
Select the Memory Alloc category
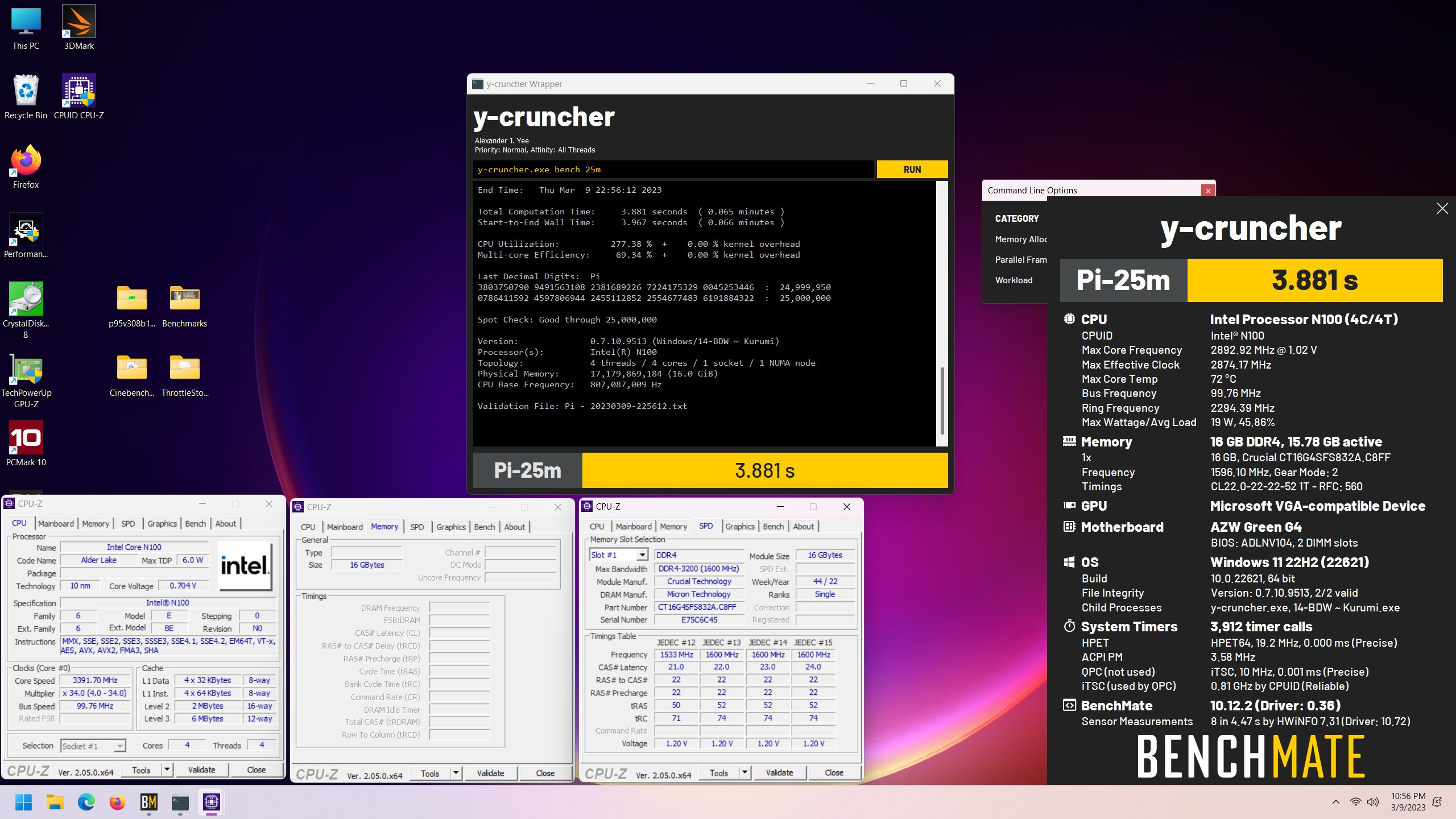(x=1021, y=239)
